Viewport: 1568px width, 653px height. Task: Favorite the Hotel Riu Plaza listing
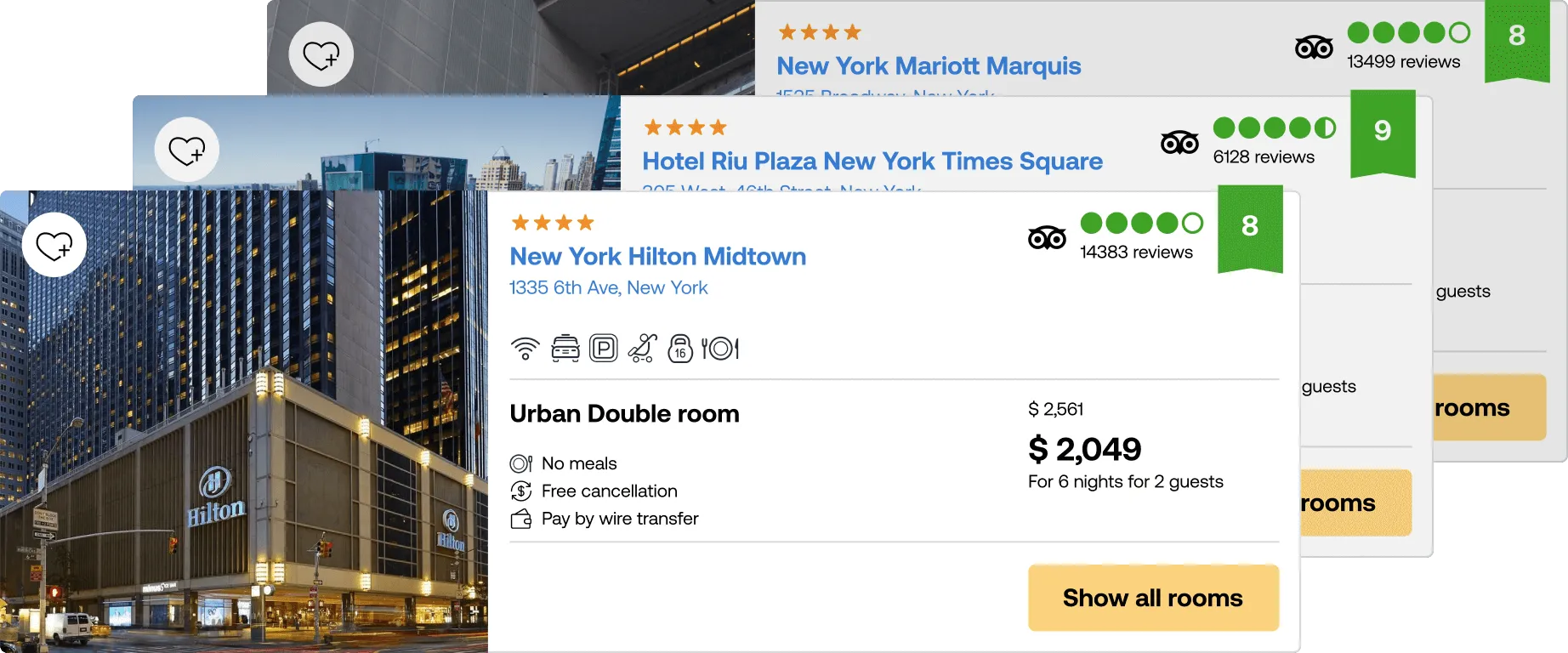187,150
